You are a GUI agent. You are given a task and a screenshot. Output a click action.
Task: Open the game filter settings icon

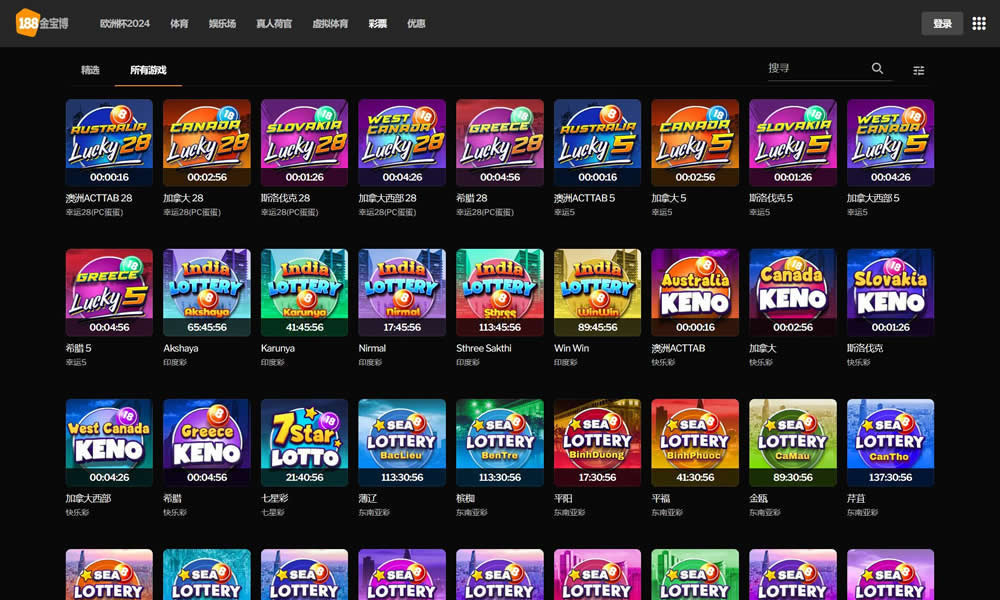(918, 70)
